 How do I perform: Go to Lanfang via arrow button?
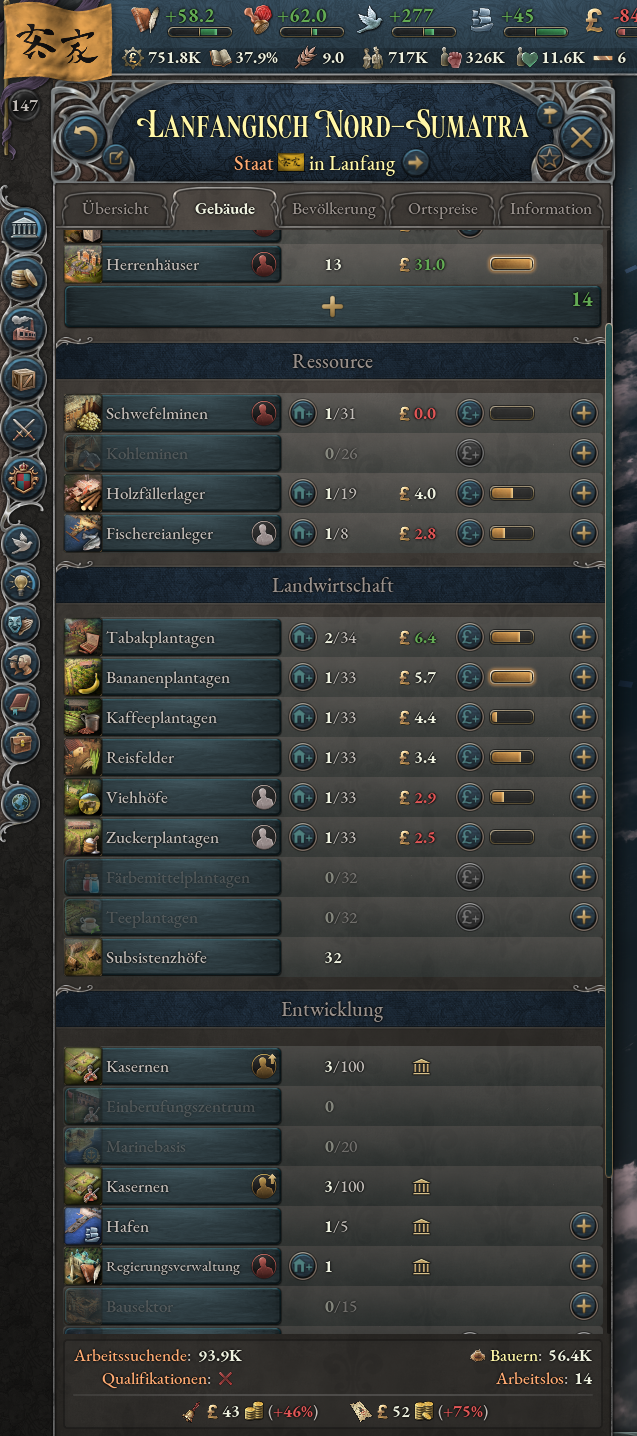(x=415, y=162)
